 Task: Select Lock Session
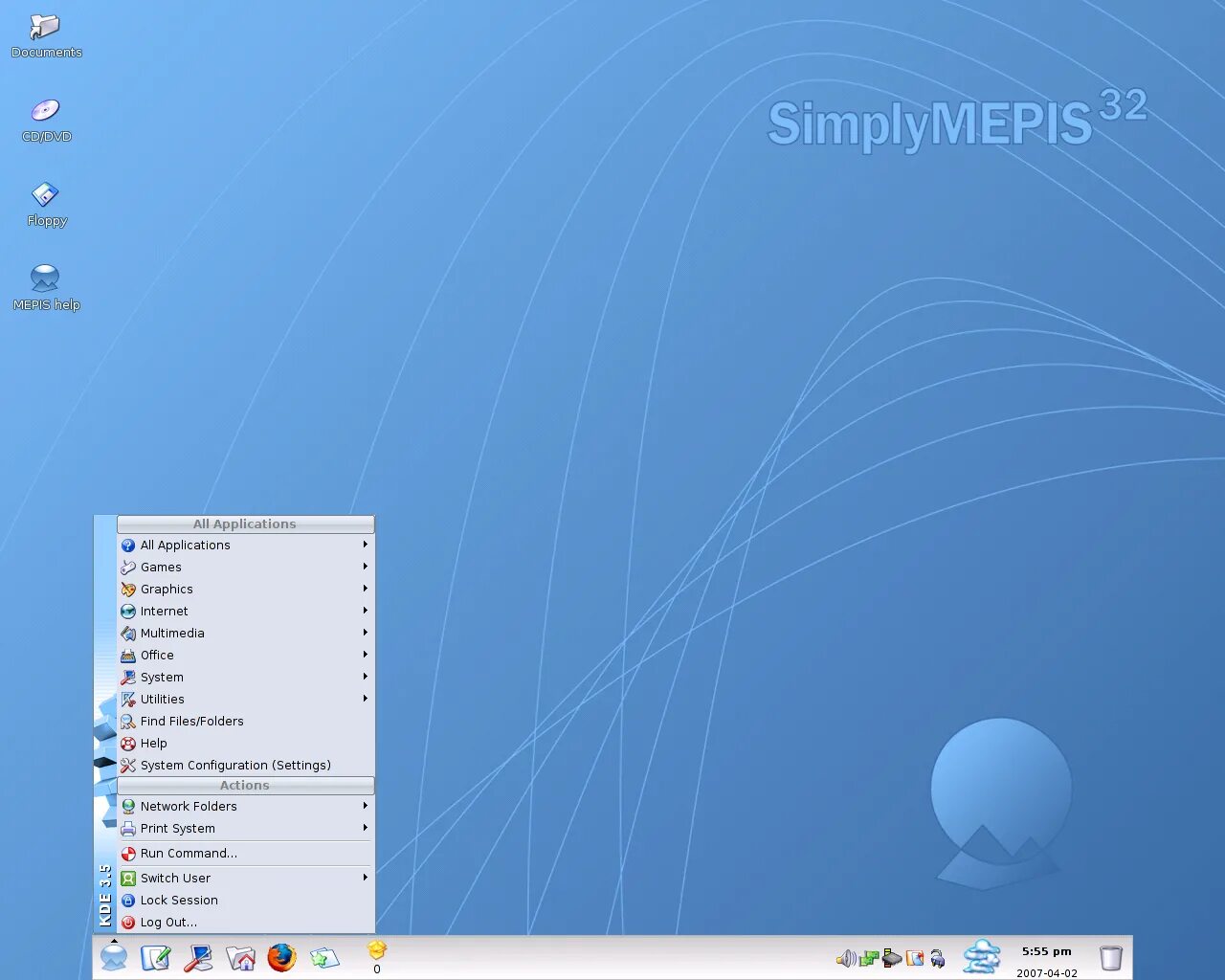click(245, 901)
